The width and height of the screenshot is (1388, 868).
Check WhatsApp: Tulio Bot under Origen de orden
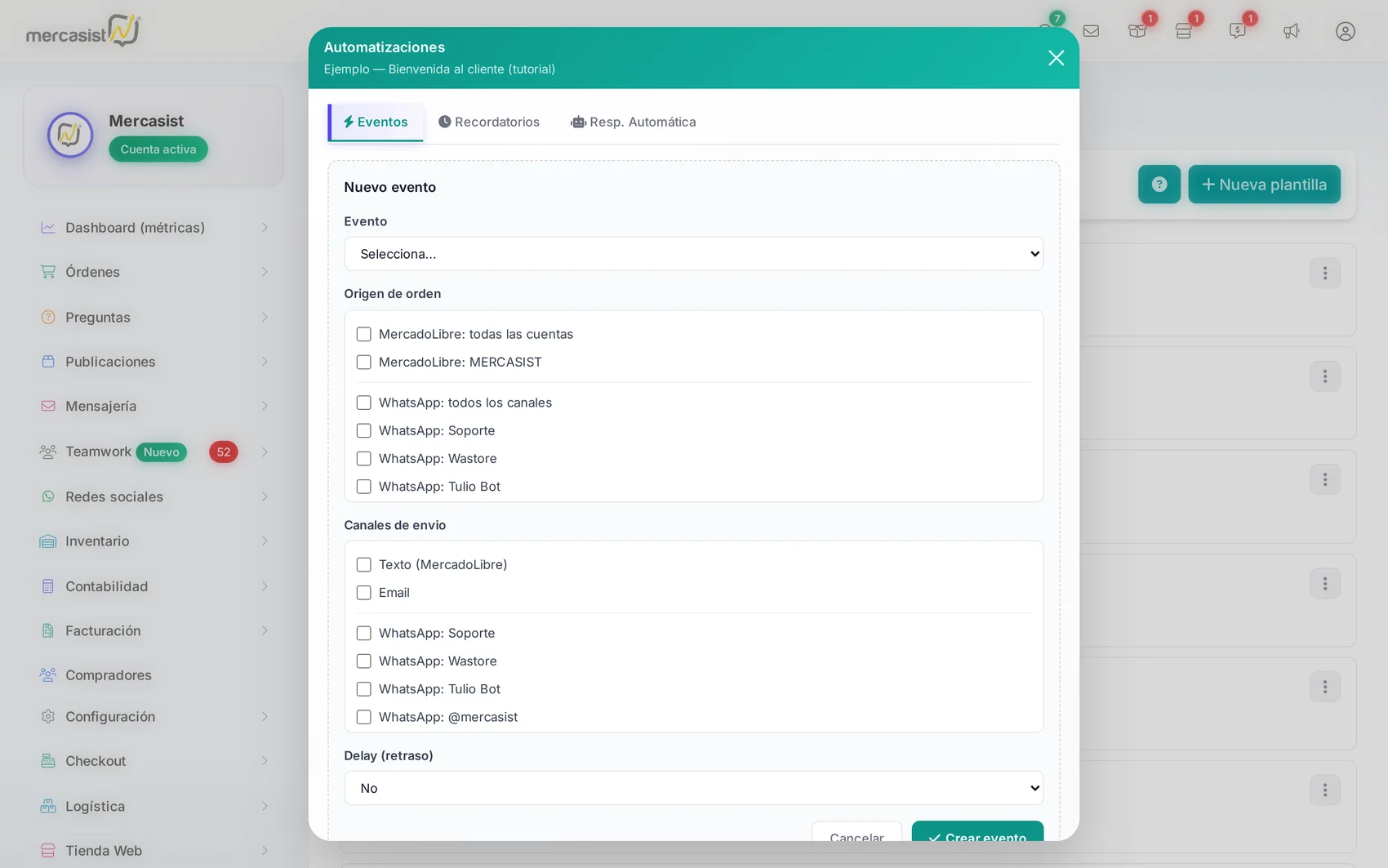point(364,487)
